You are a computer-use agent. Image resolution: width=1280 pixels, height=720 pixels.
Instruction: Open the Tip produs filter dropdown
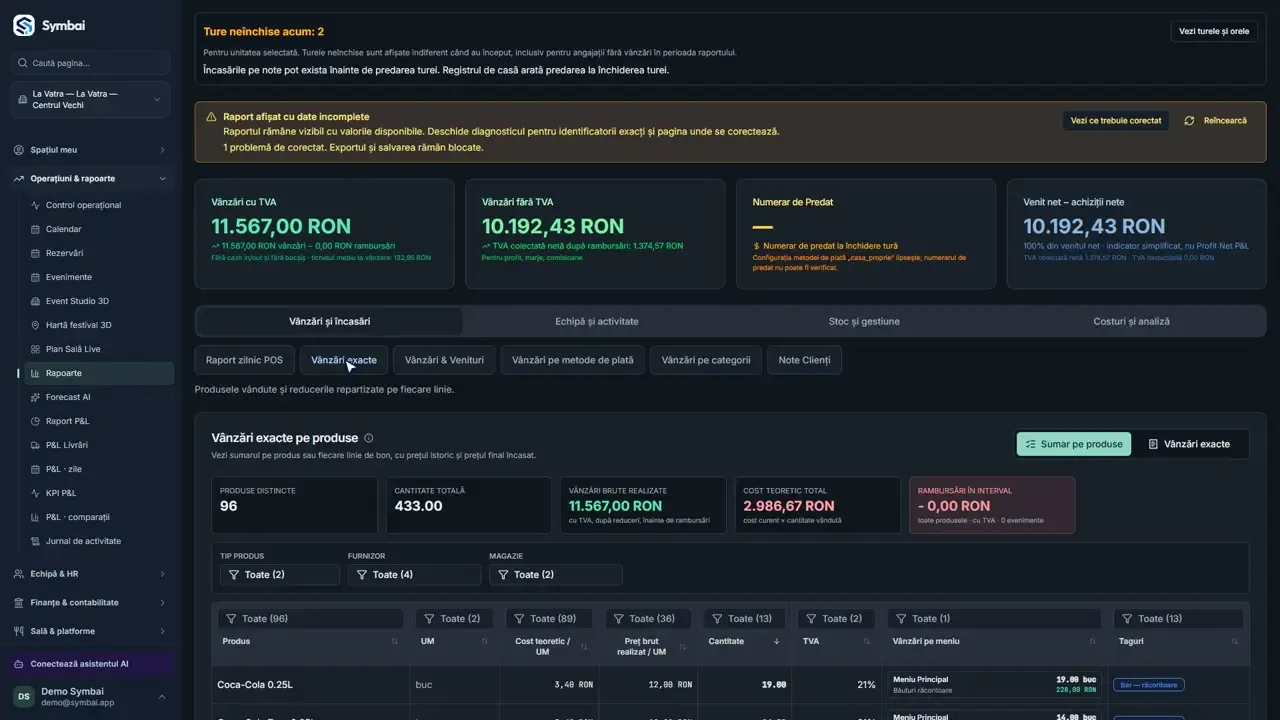[280, 575]
